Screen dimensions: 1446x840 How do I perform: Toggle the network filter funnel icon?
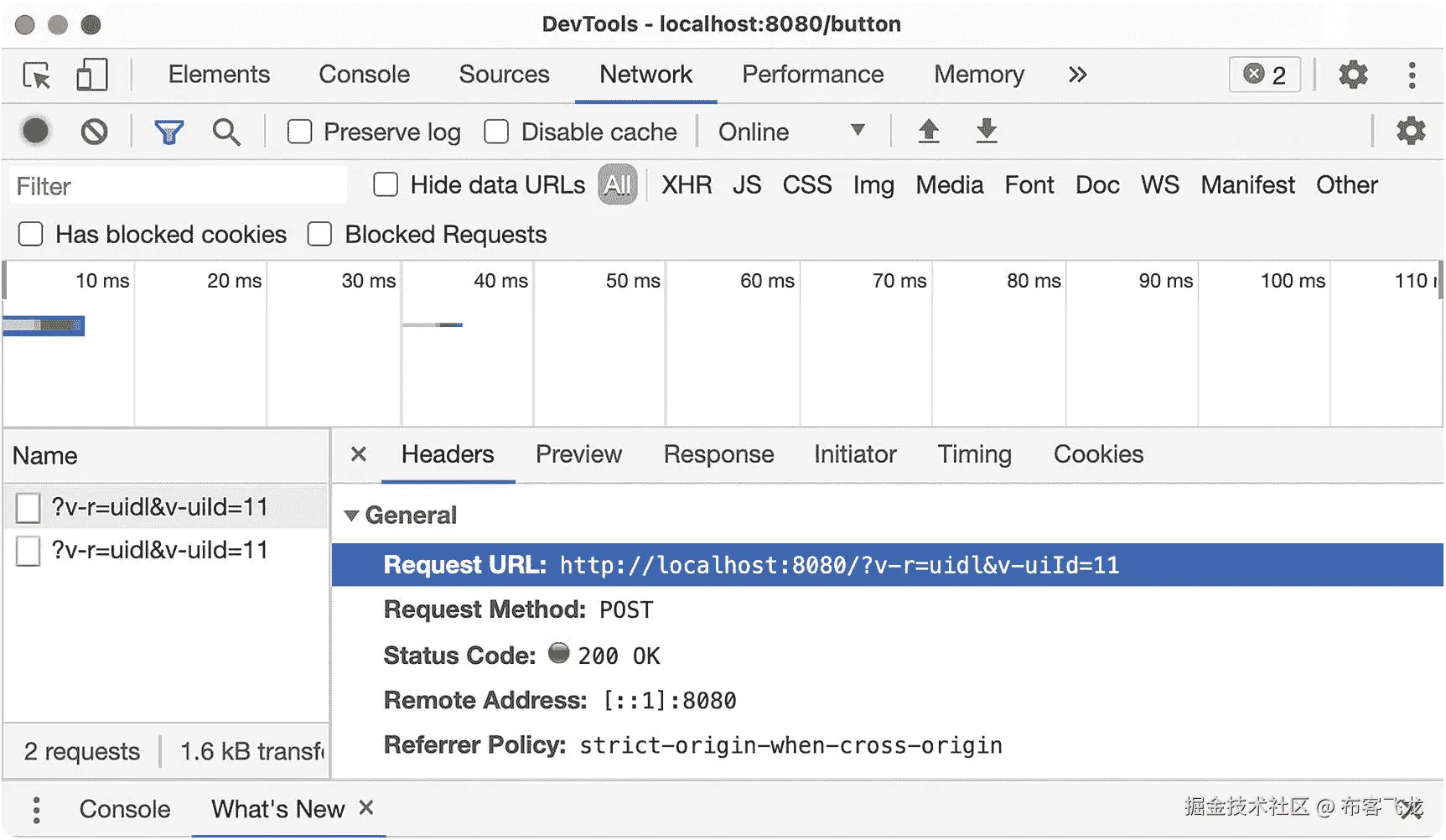click(168, 132)
